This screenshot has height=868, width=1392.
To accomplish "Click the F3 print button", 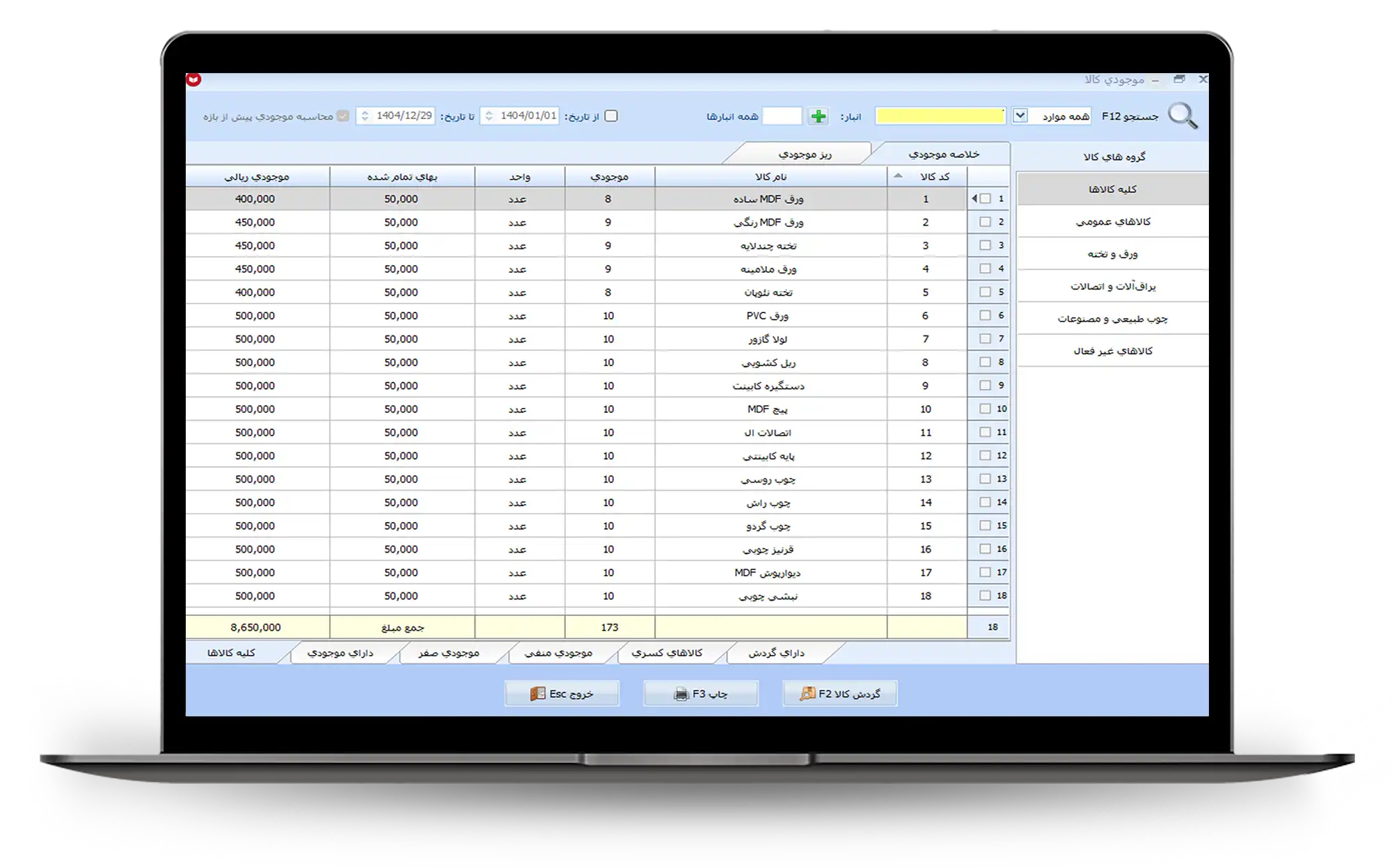I will 701,693.
